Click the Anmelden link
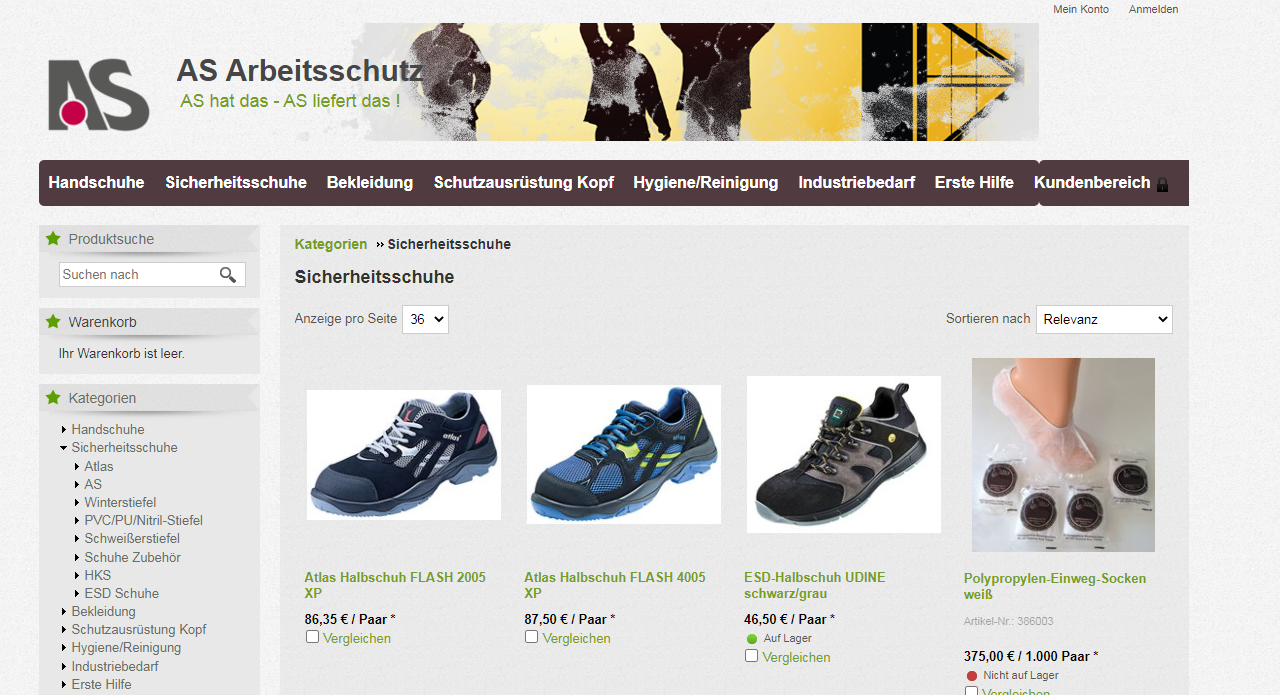The image size is (1280, 695). [x=1153, y=9]
